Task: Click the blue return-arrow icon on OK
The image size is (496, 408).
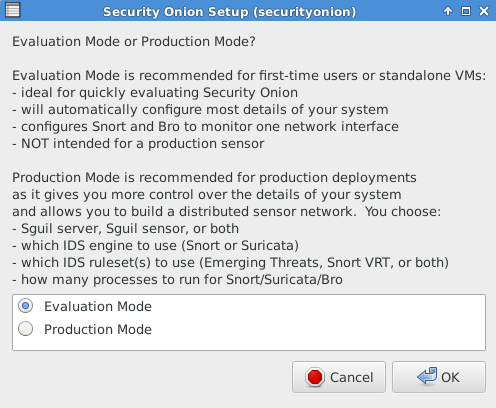Action: (x=427, y=376)
